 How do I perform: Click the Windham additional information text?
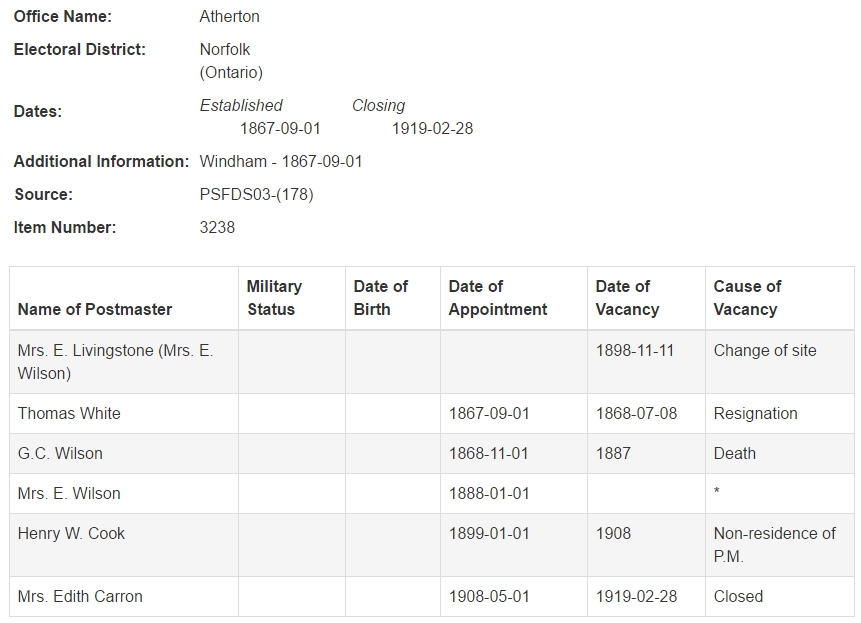coord(281,161)
